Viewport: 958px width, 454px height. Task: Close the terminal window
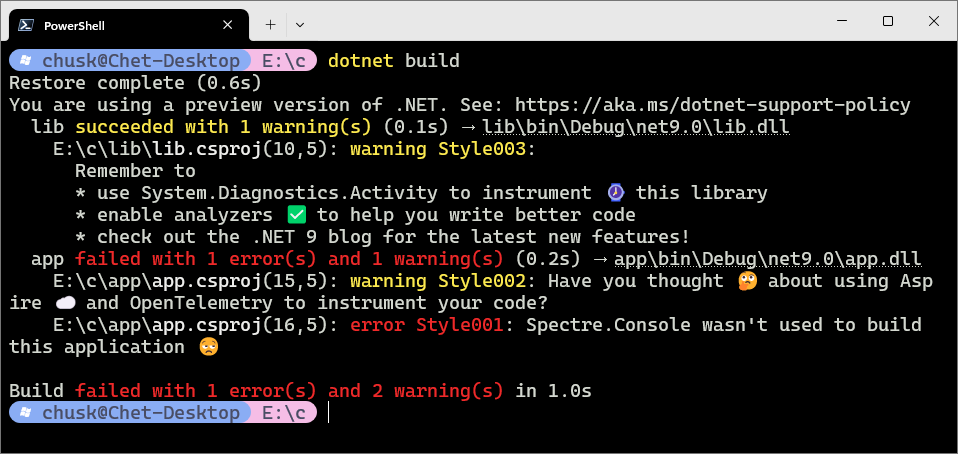click(x=934, y=21)
